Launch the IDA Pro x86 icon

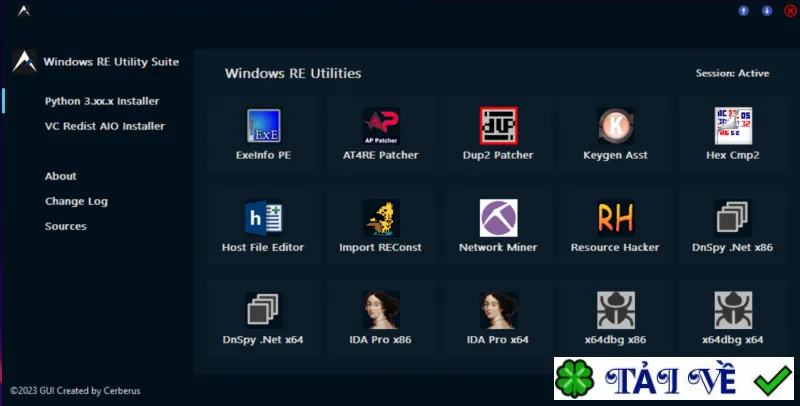381,310
